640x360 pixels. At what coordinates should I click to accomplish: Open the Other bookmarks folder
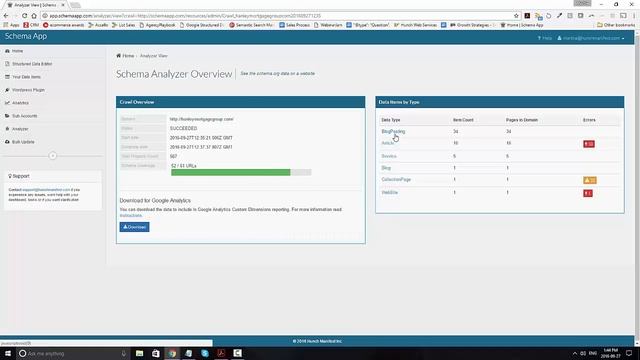point(616,25)
